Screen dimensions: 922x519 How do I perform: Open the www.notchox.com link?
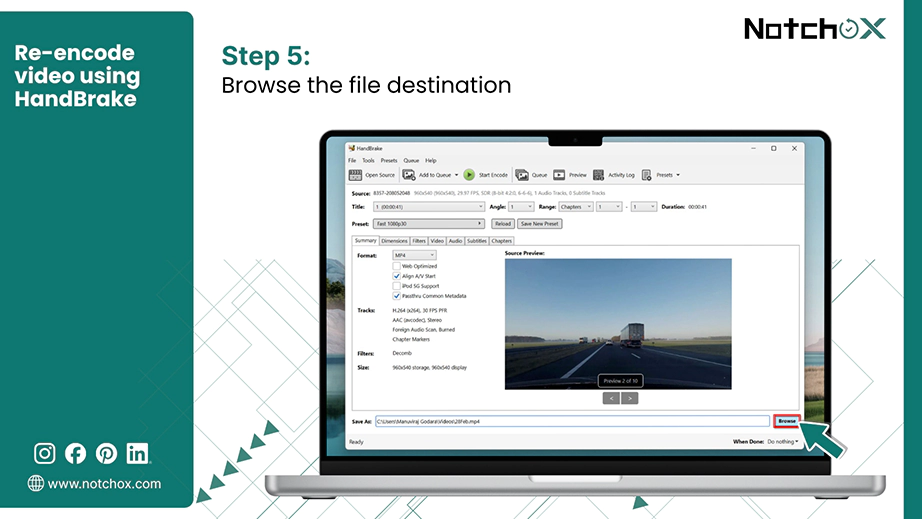pyautogui.click(x=104, y=484)
